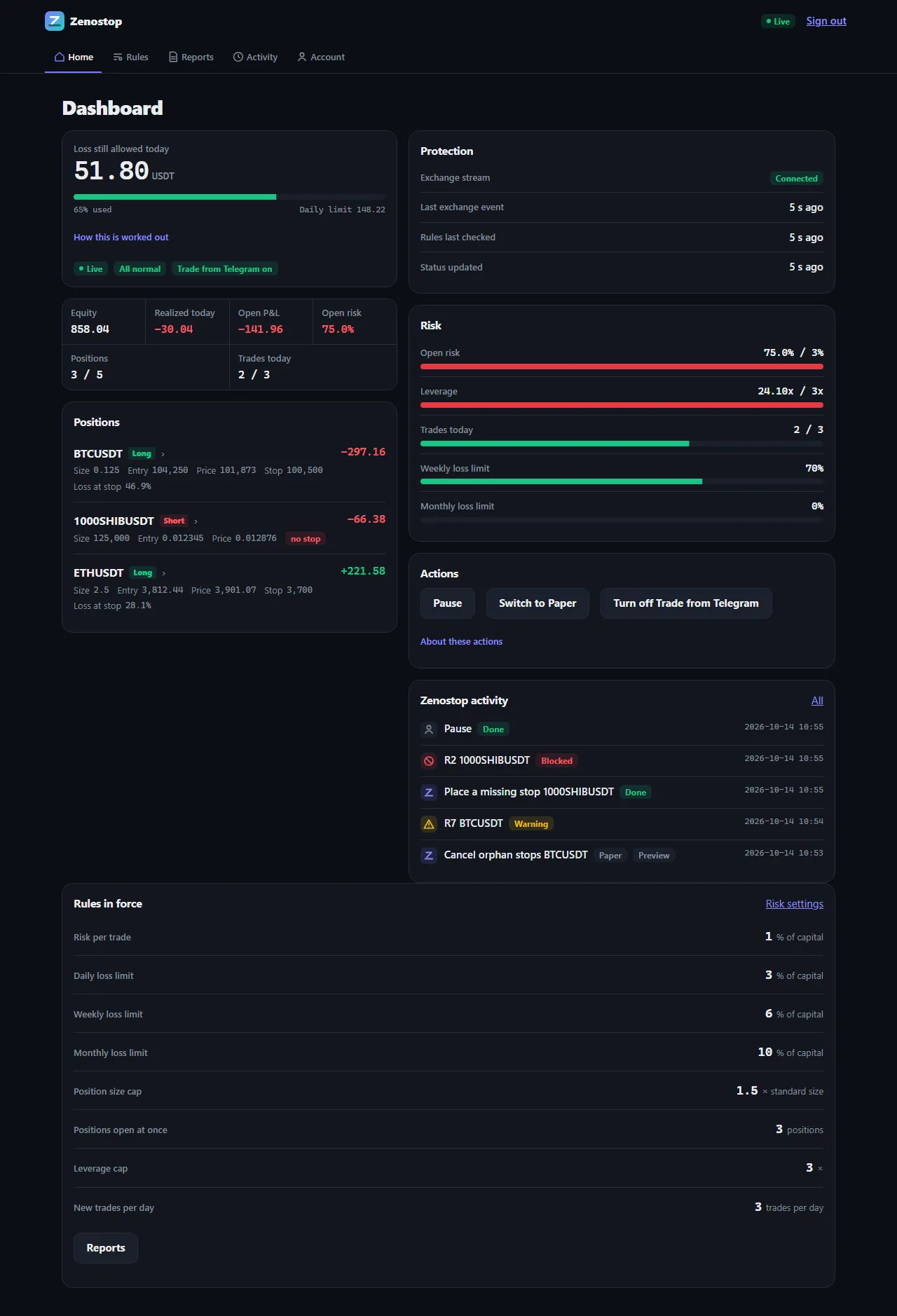Go to the Rules tab
Screen dimensions: 897x1316
(131, 57)
